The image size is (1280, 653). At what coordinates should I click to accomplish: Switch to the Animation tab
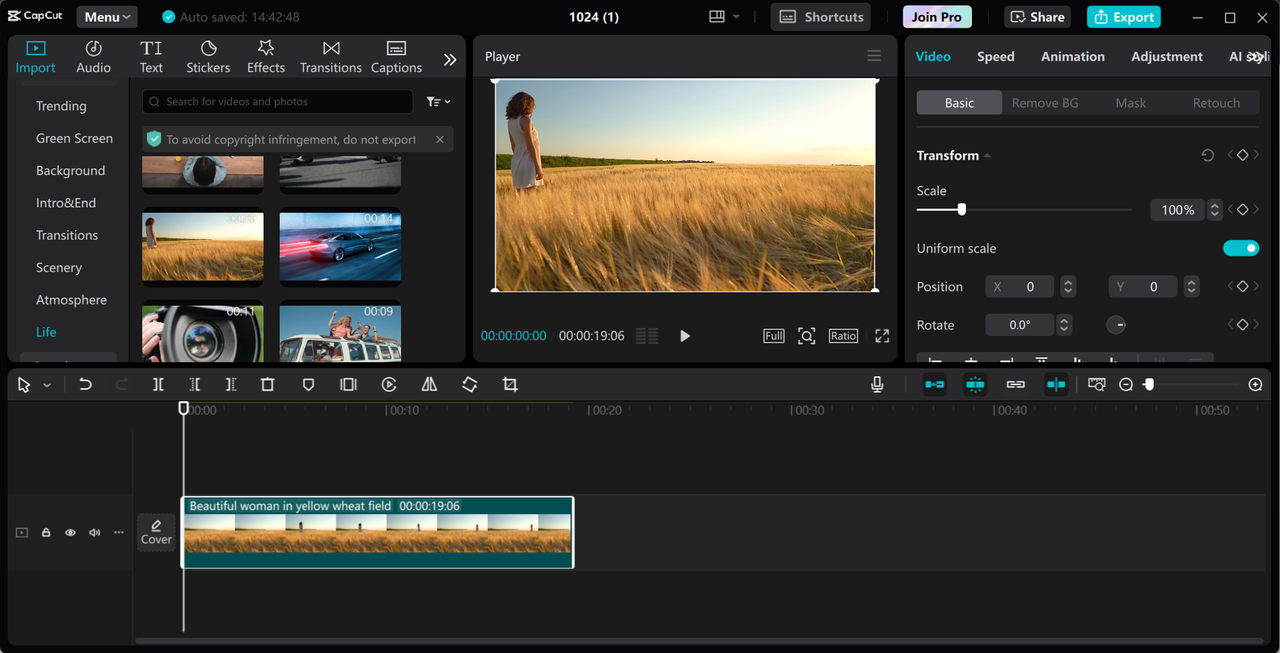click(x=1073, y=56)
